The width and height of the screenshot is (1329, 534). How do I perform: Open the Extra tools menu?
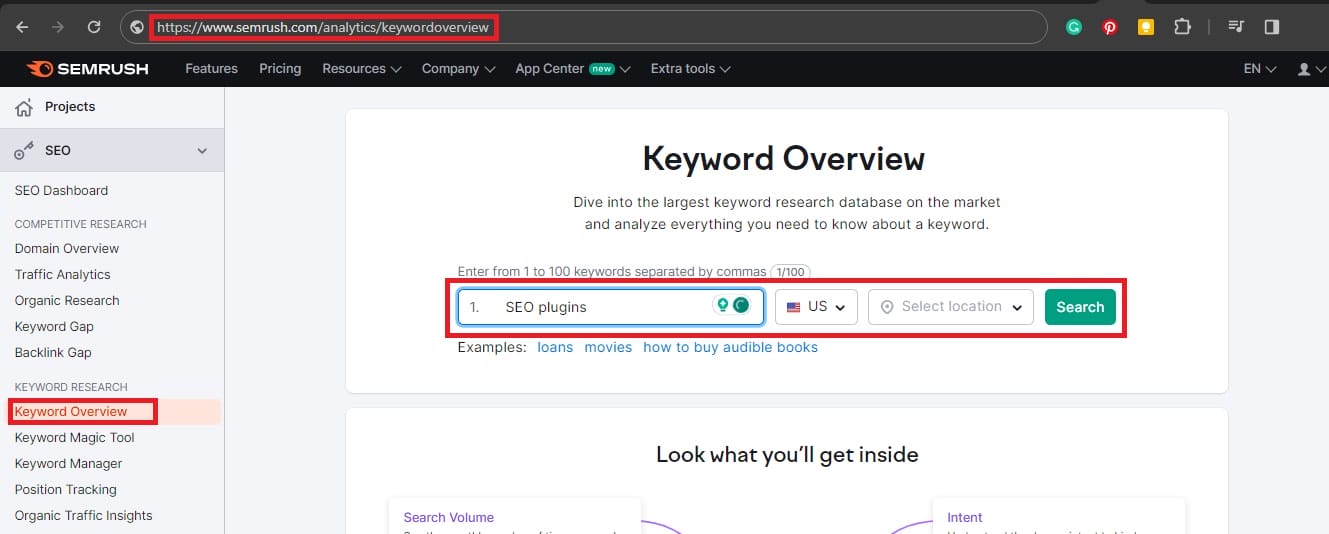(690, 69)
